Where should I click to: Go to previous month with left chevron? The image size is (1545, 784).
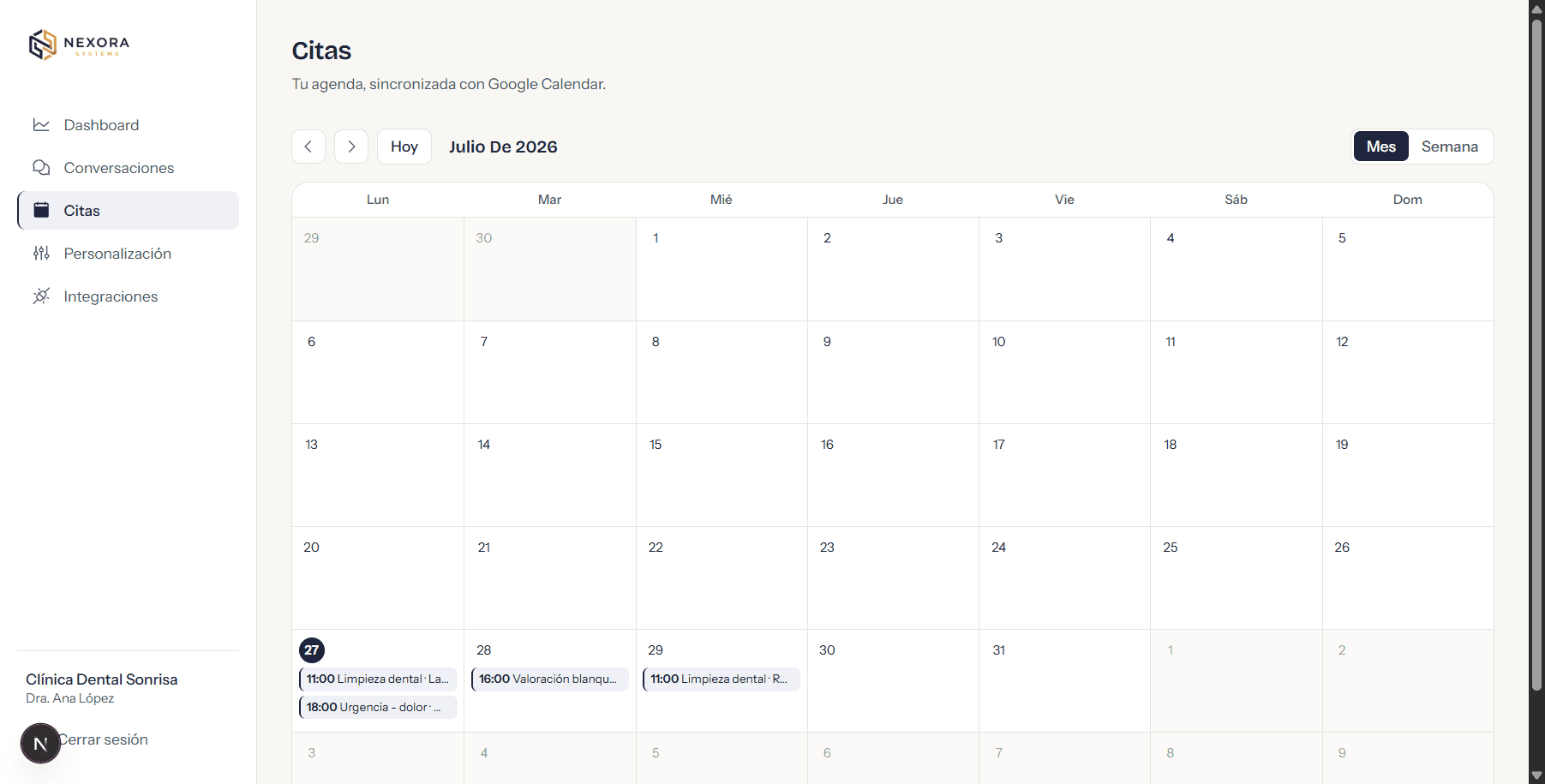[308, 147]
